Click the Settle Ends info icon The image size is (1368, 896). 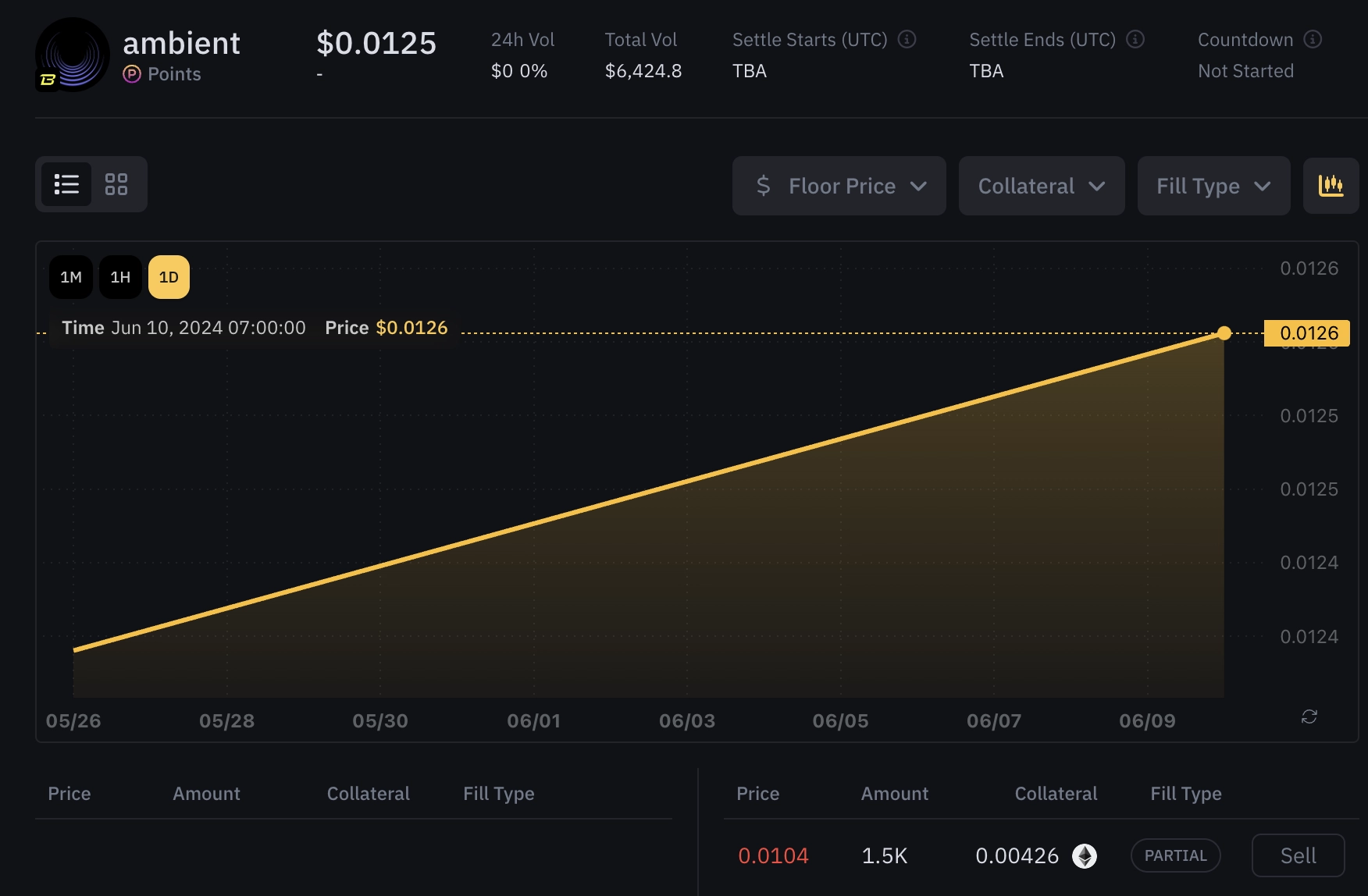pos(1136,39)
